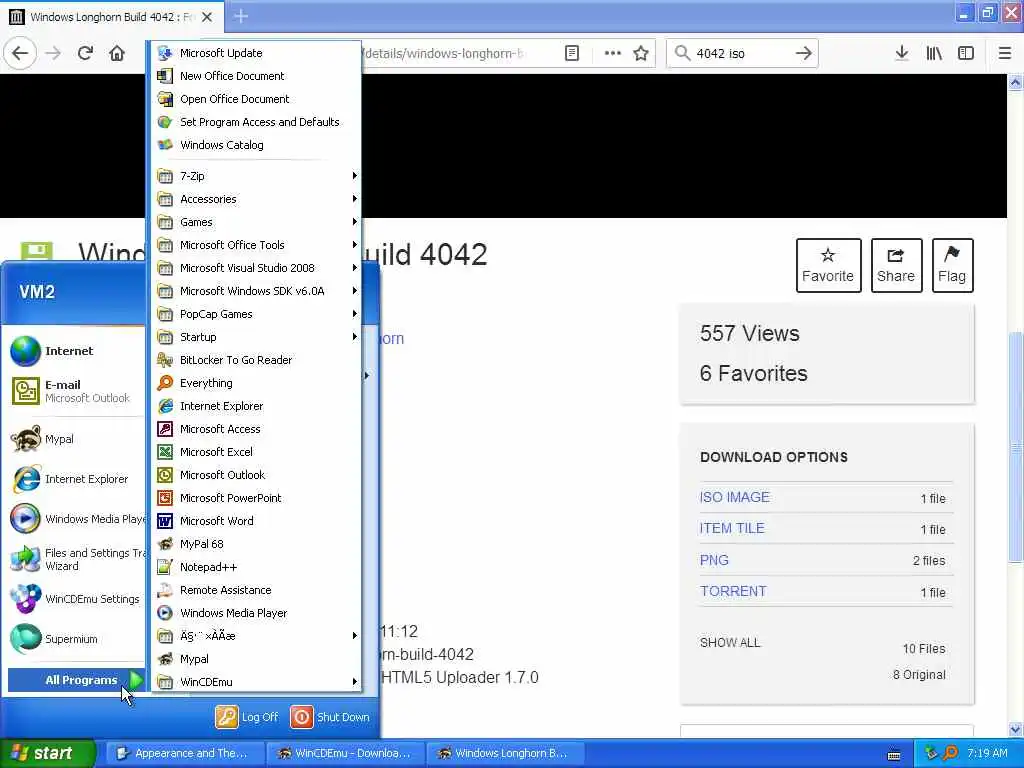
Task: Open the ISO IMAGE download link
Action: pyautogui.click(x=735, y=497)
